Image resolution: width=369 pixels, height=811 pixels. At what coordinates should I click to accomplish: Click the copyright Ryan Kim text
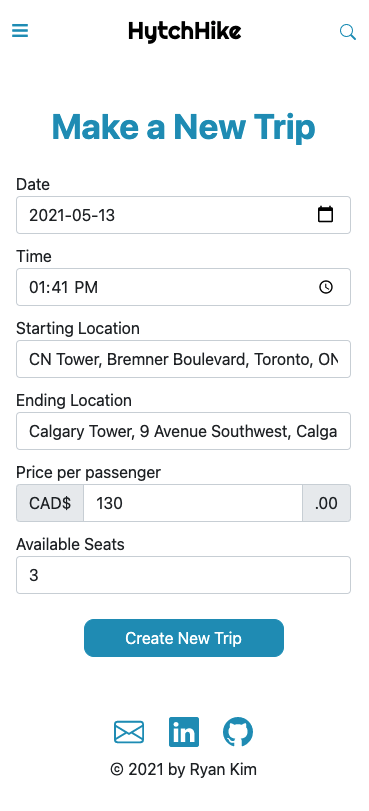pyautogui.click(x=184, y=770)
